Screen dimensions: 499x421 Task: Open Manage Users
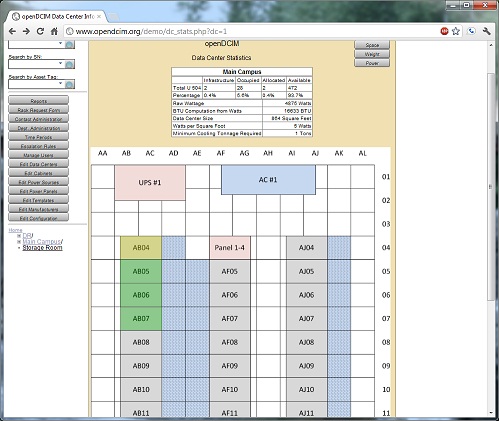(x=38, y=155)
